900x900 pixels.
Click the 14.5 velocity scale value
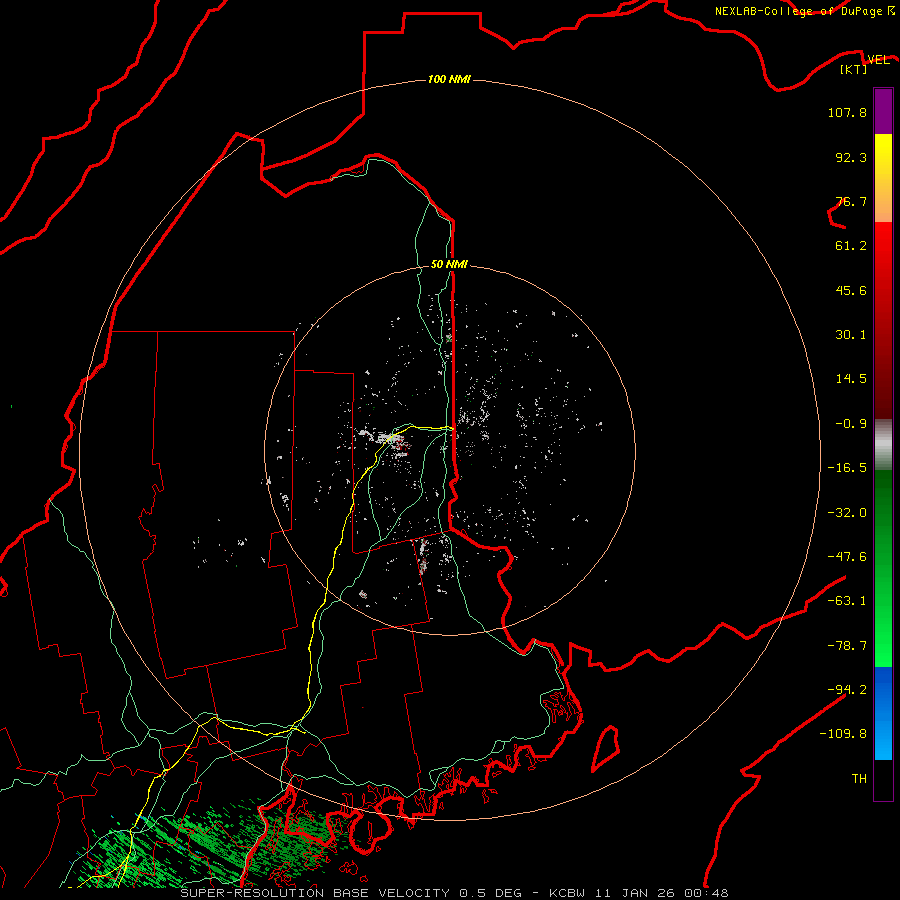(x=851, y=379)
